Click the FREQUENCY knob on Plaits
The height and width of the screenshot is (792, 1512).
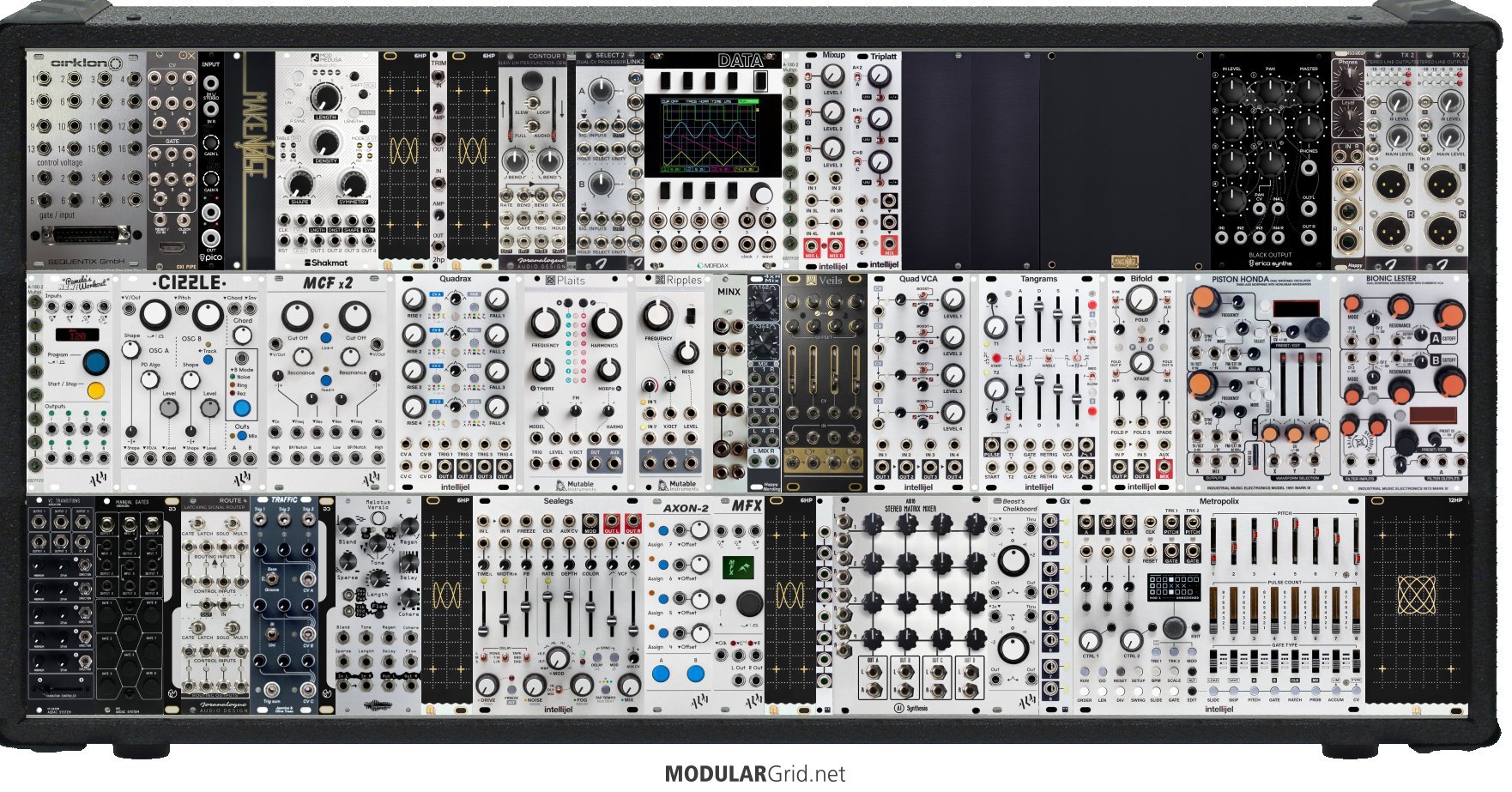[546, 323]
